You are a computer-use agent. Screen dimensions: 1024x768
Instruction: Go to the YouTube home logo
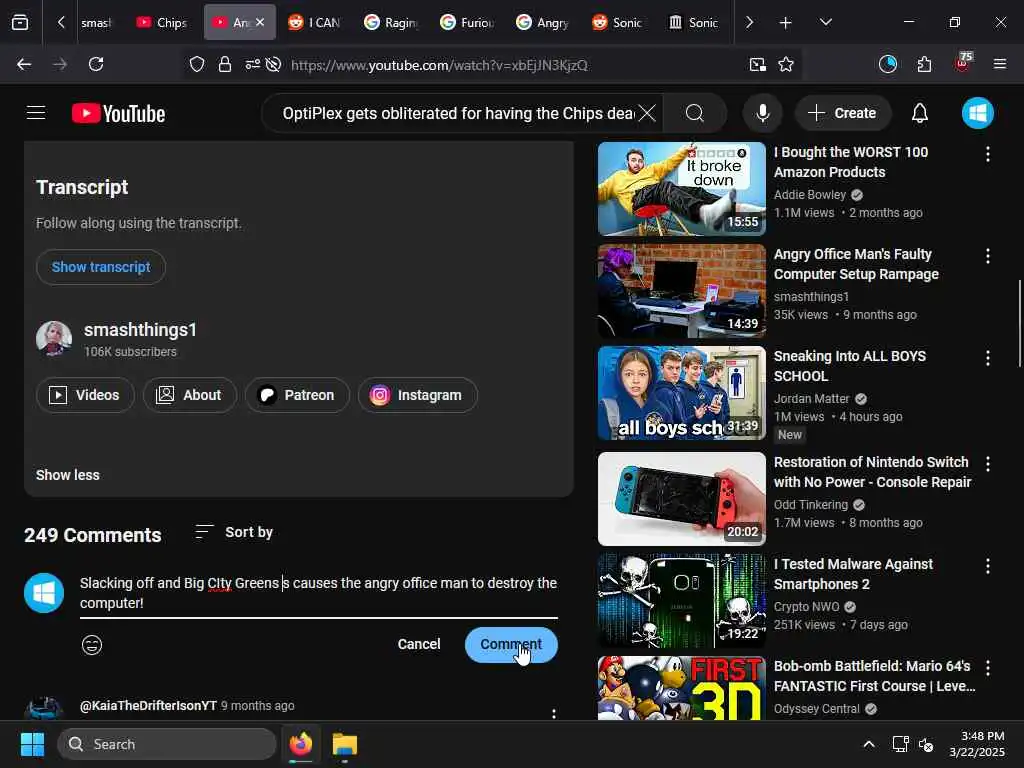(x=118, y=114)
